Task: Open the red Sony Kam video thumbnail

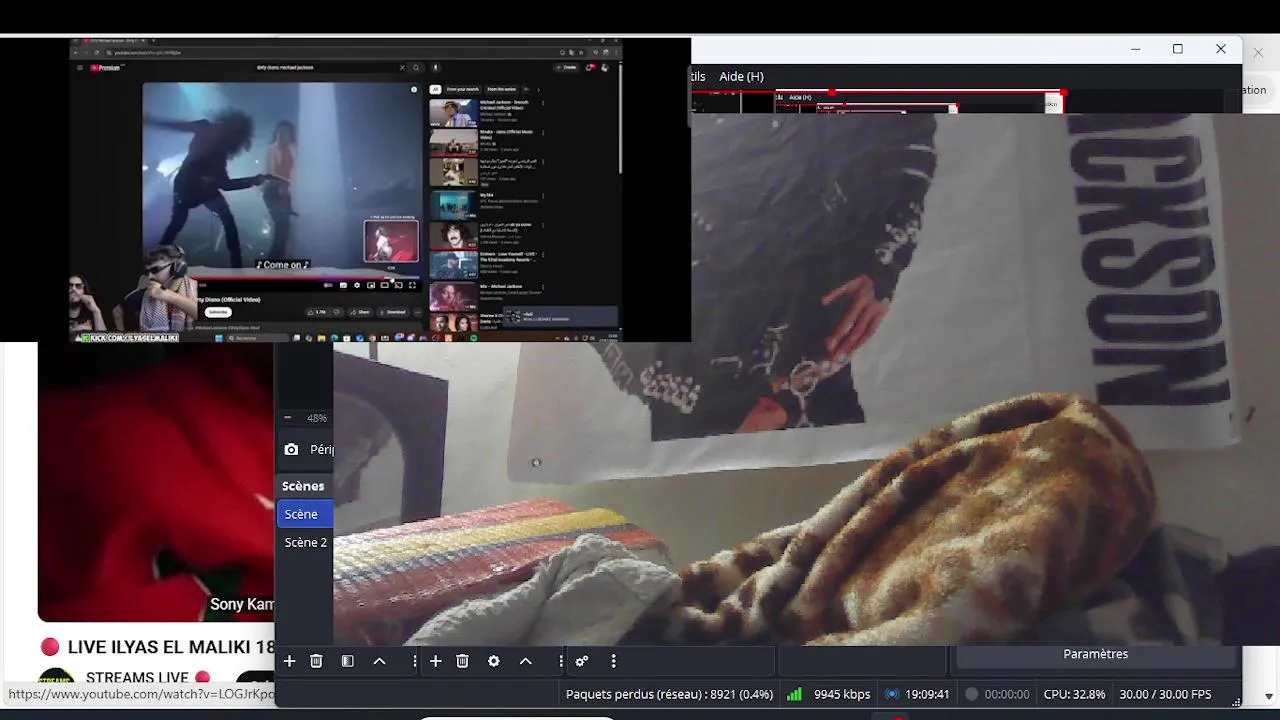Action: click(156, 482)
